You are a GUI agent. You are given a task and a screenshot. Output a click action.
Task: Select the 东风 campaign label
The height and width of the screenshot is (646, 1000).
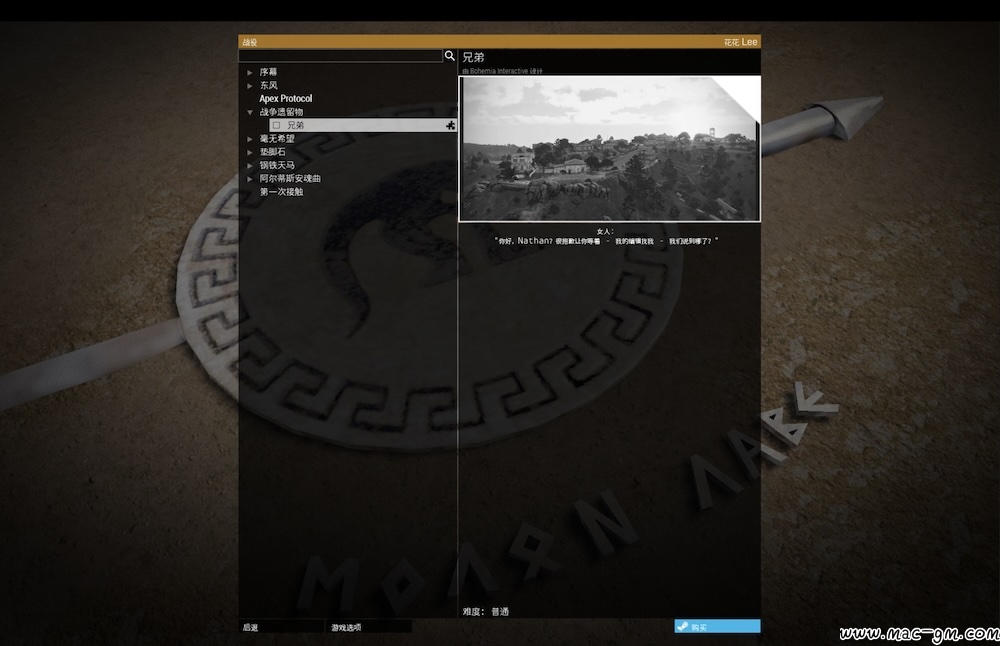coord(268,85)
